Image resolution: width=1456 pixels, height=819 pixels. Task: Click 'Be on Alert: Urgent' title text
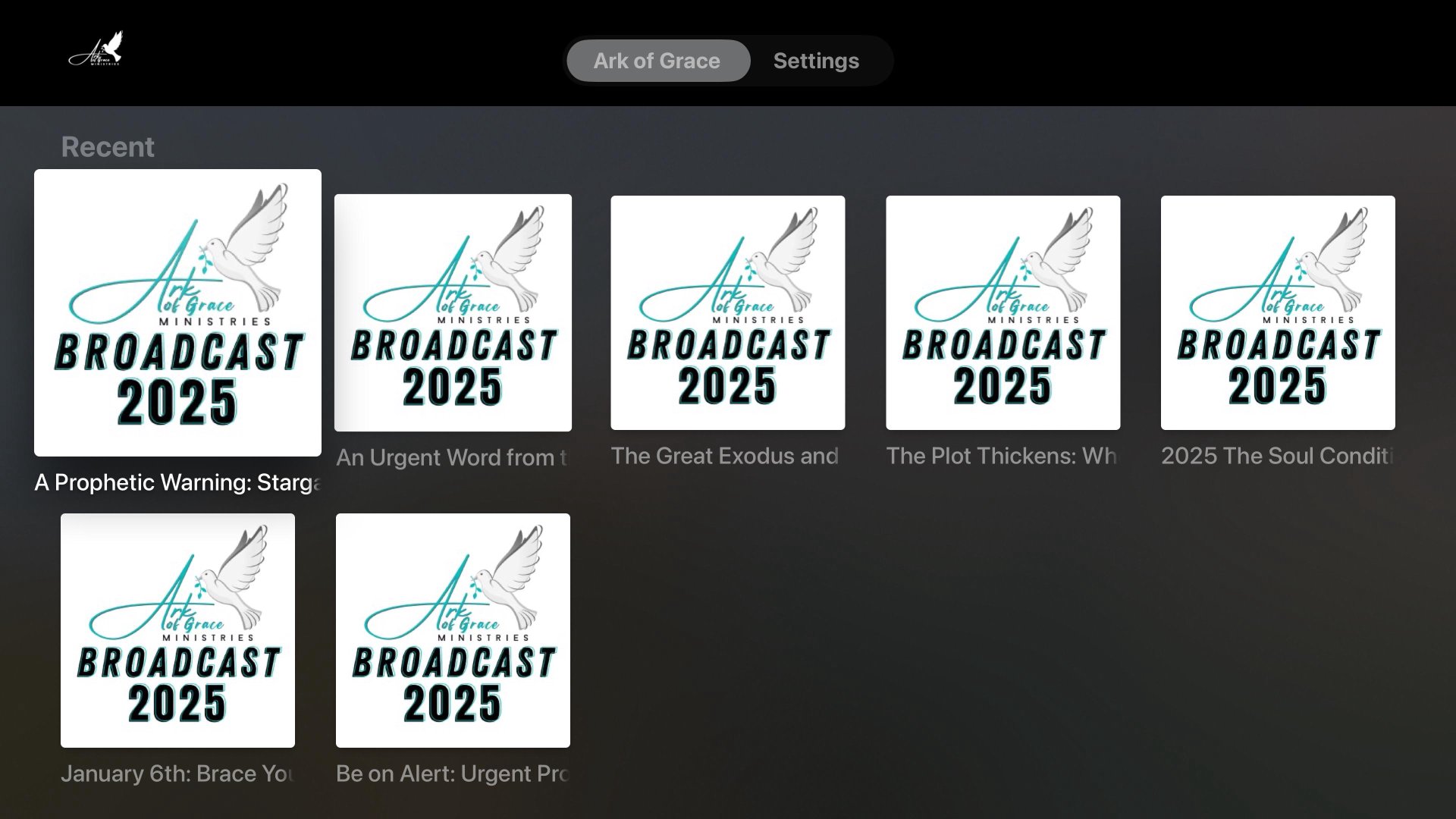(x=452, y=773)
